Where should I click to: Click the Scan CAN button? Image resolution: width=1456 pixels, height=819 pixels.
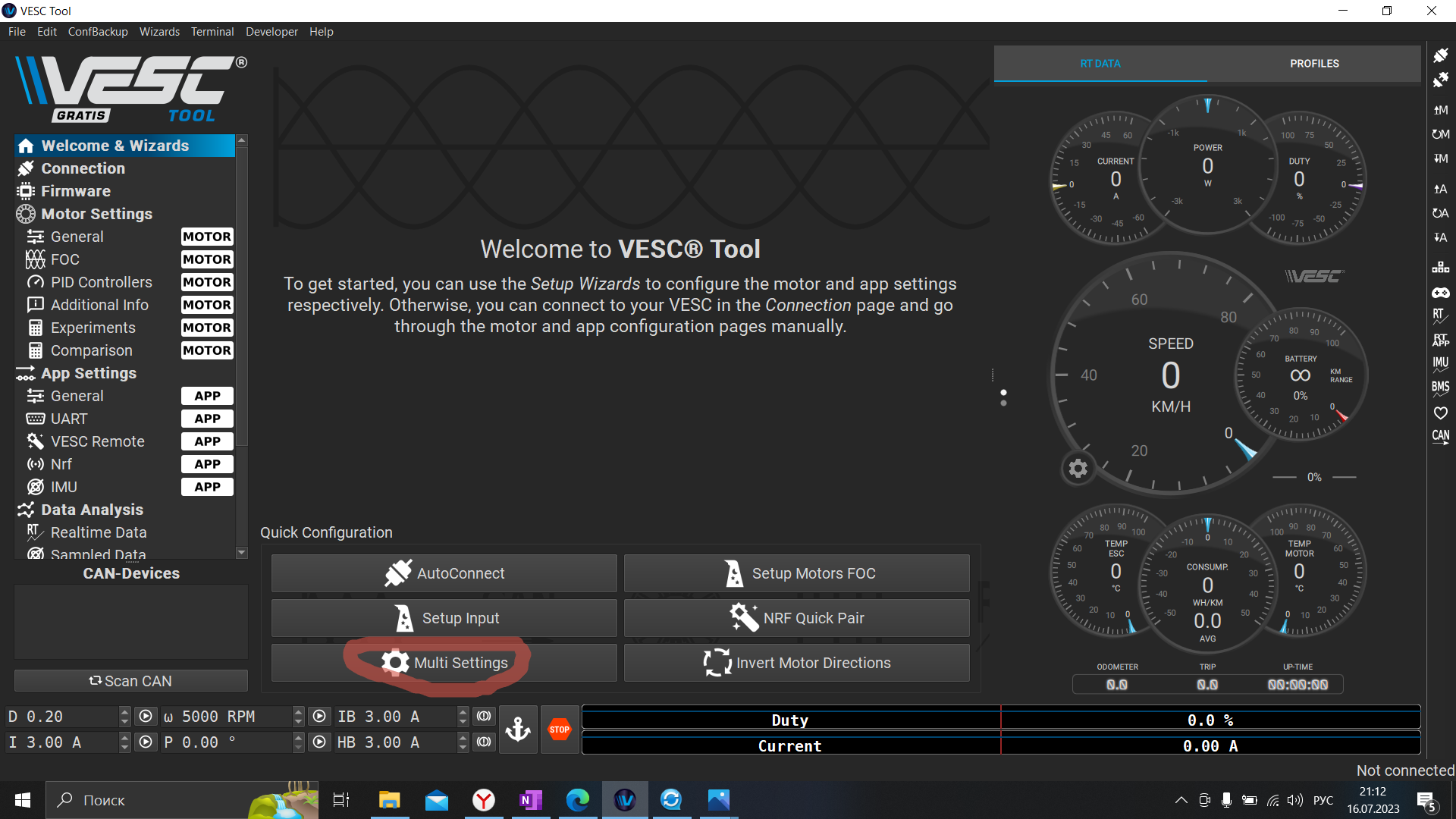131,681
